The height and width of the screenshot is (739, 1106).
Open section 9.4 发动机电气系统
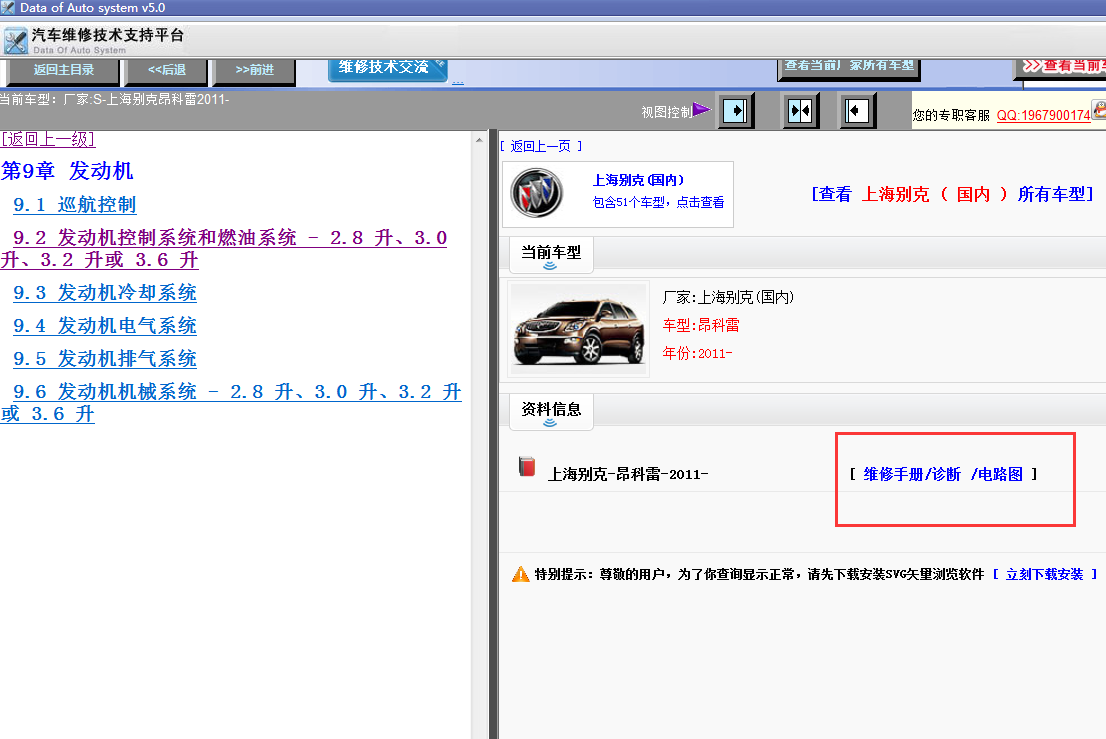tap(104, 326)
